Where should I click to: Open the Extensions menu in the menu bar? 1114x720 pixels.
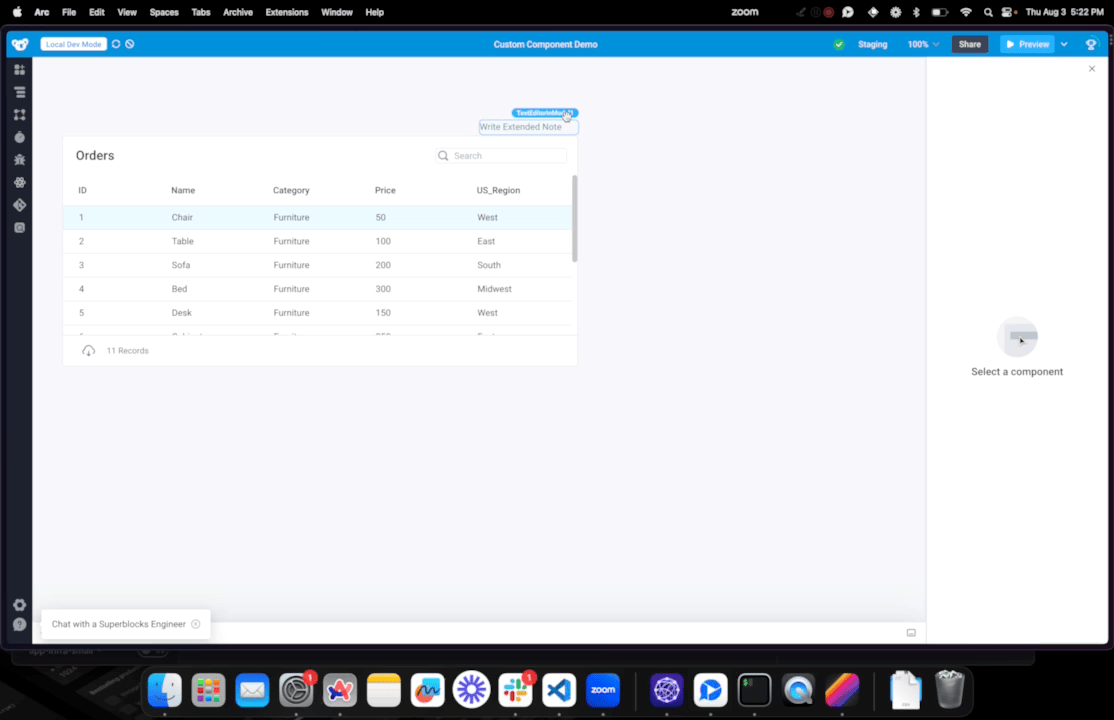287,12
